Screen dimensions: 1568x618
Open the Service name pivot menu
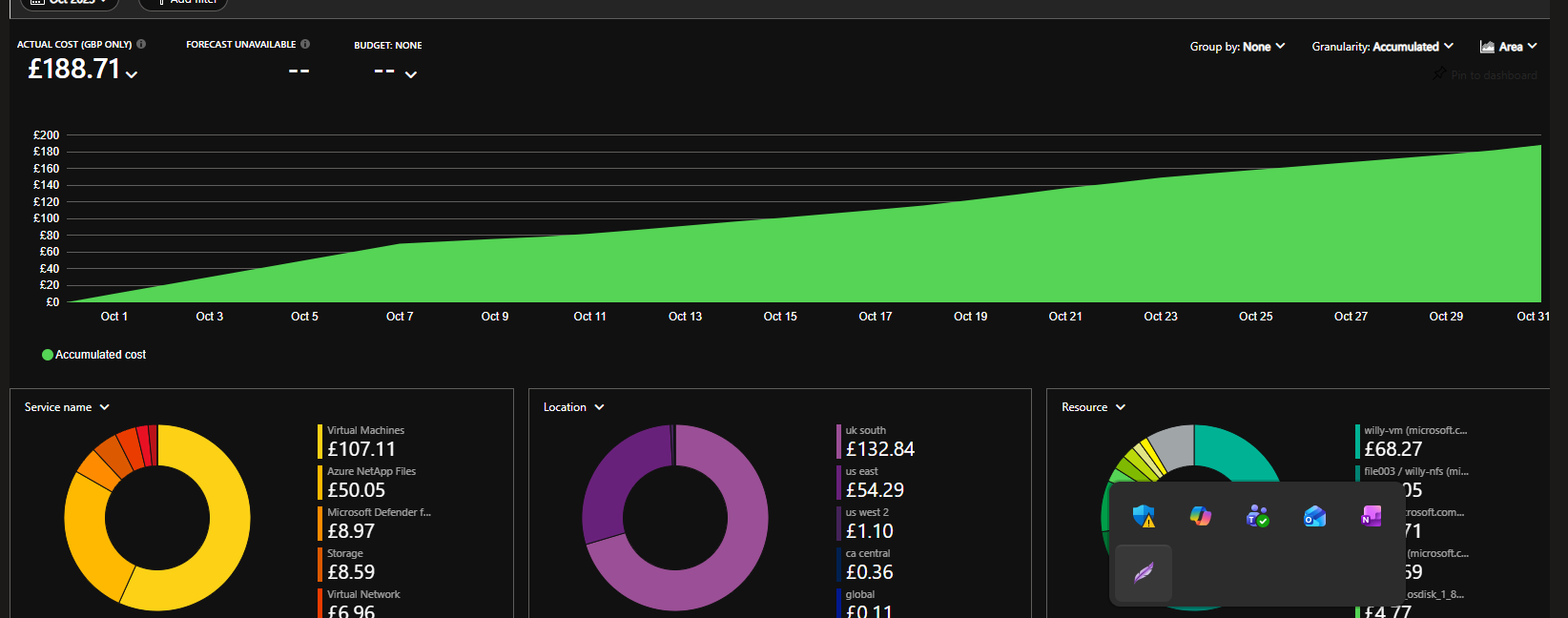[67, 407]
